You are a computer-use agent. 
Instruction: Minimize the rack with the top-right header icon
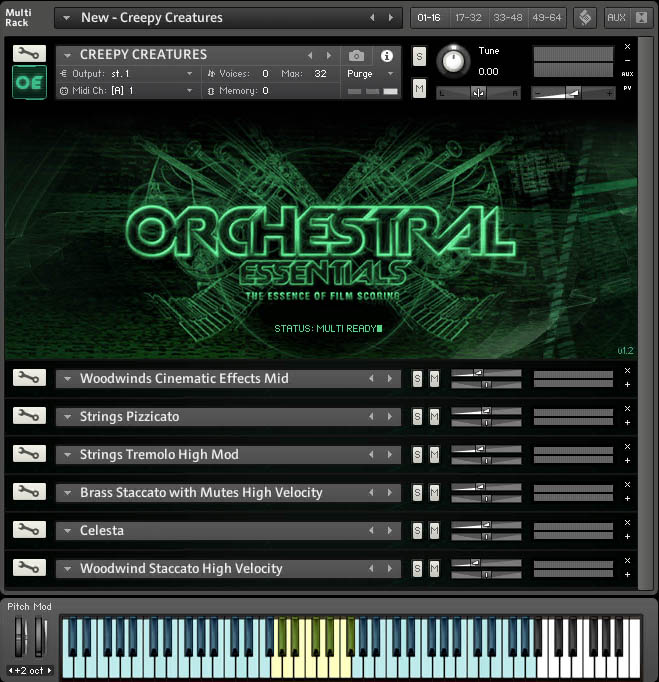pos(641,18)
